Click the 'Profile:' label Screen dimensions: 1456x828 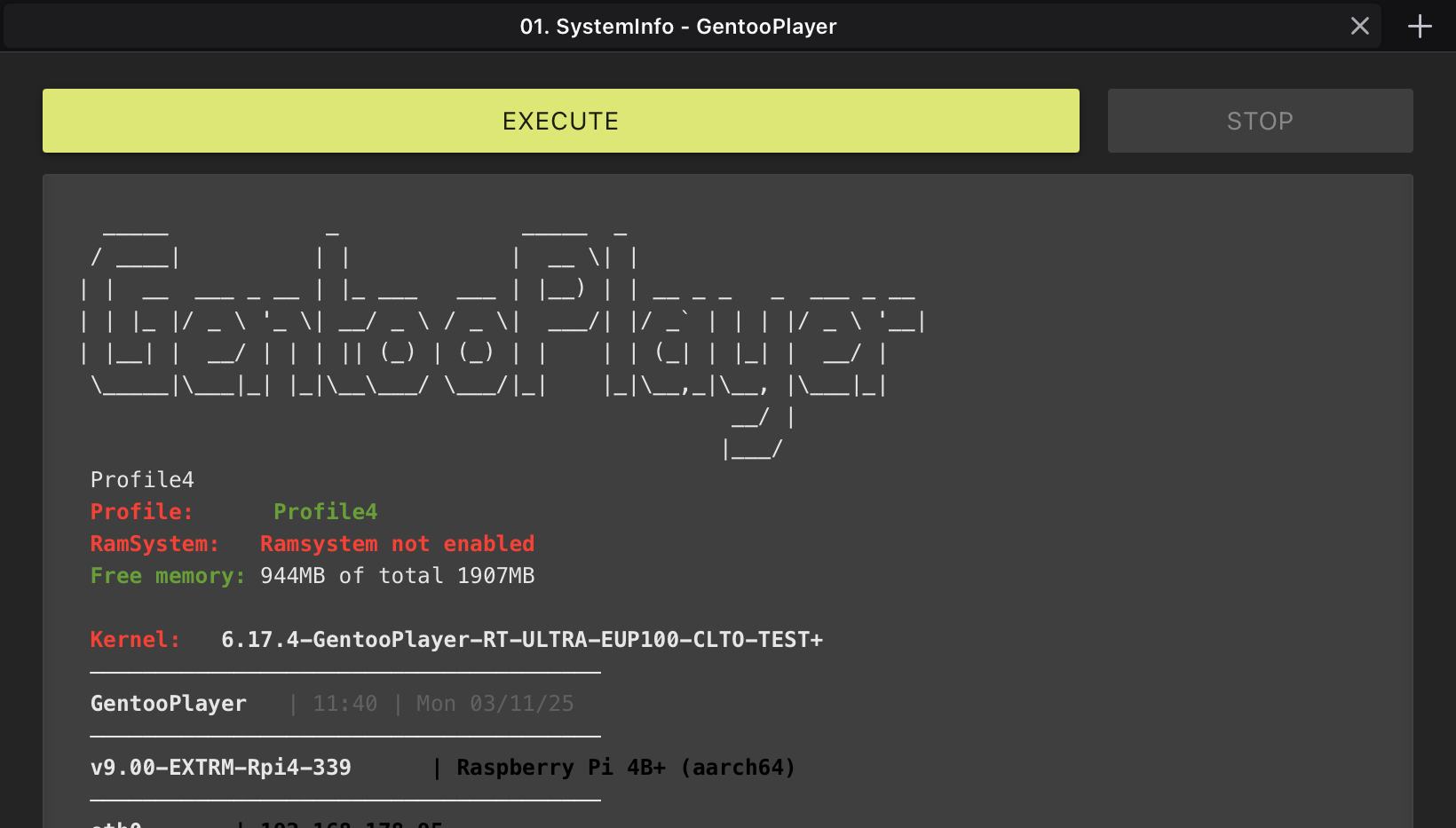pos(142,512)
